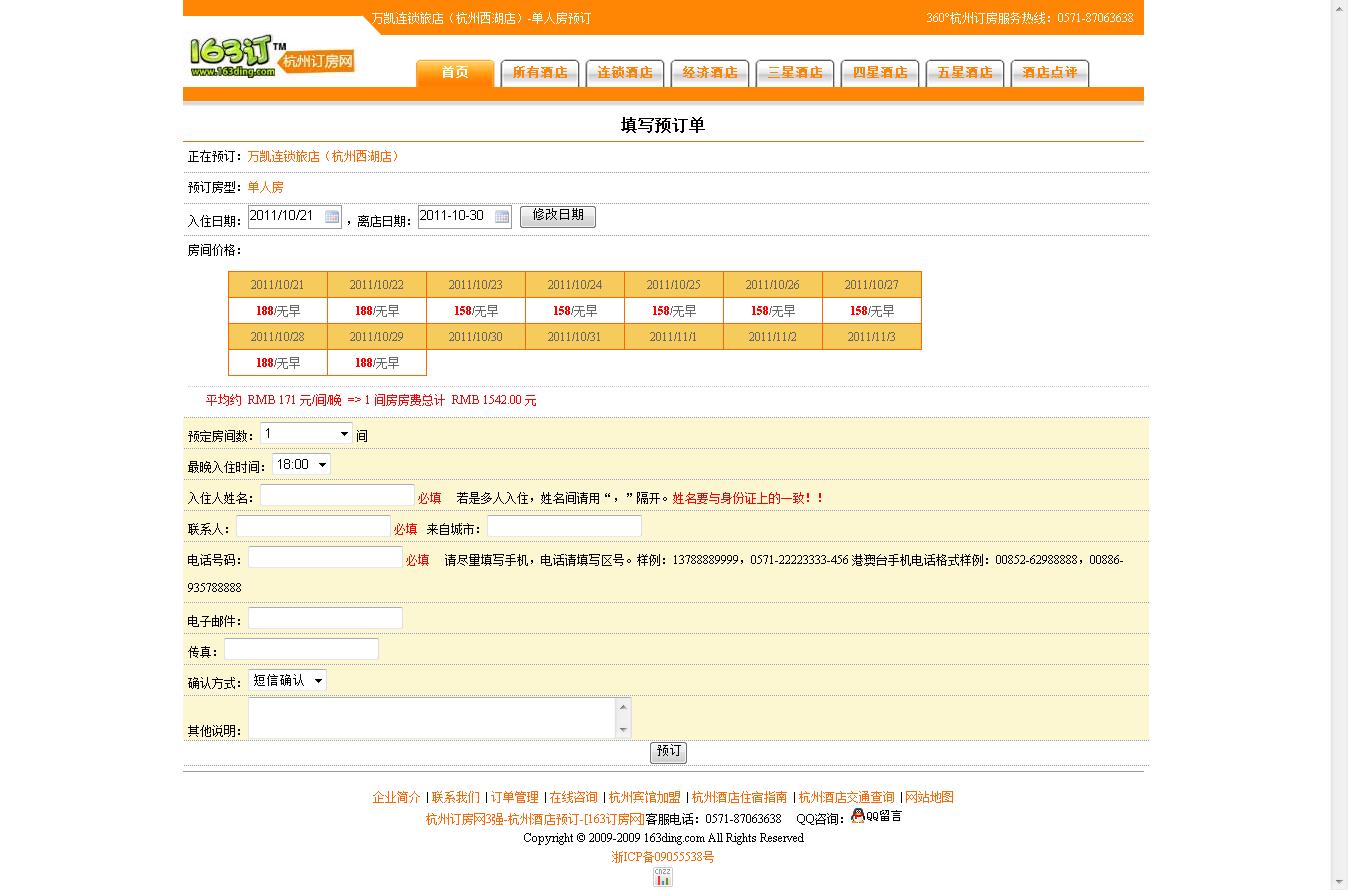The width and height of the screenshot is (1349, 890).
Task: Click the 修改日期 button
Action: coord(558,217)
